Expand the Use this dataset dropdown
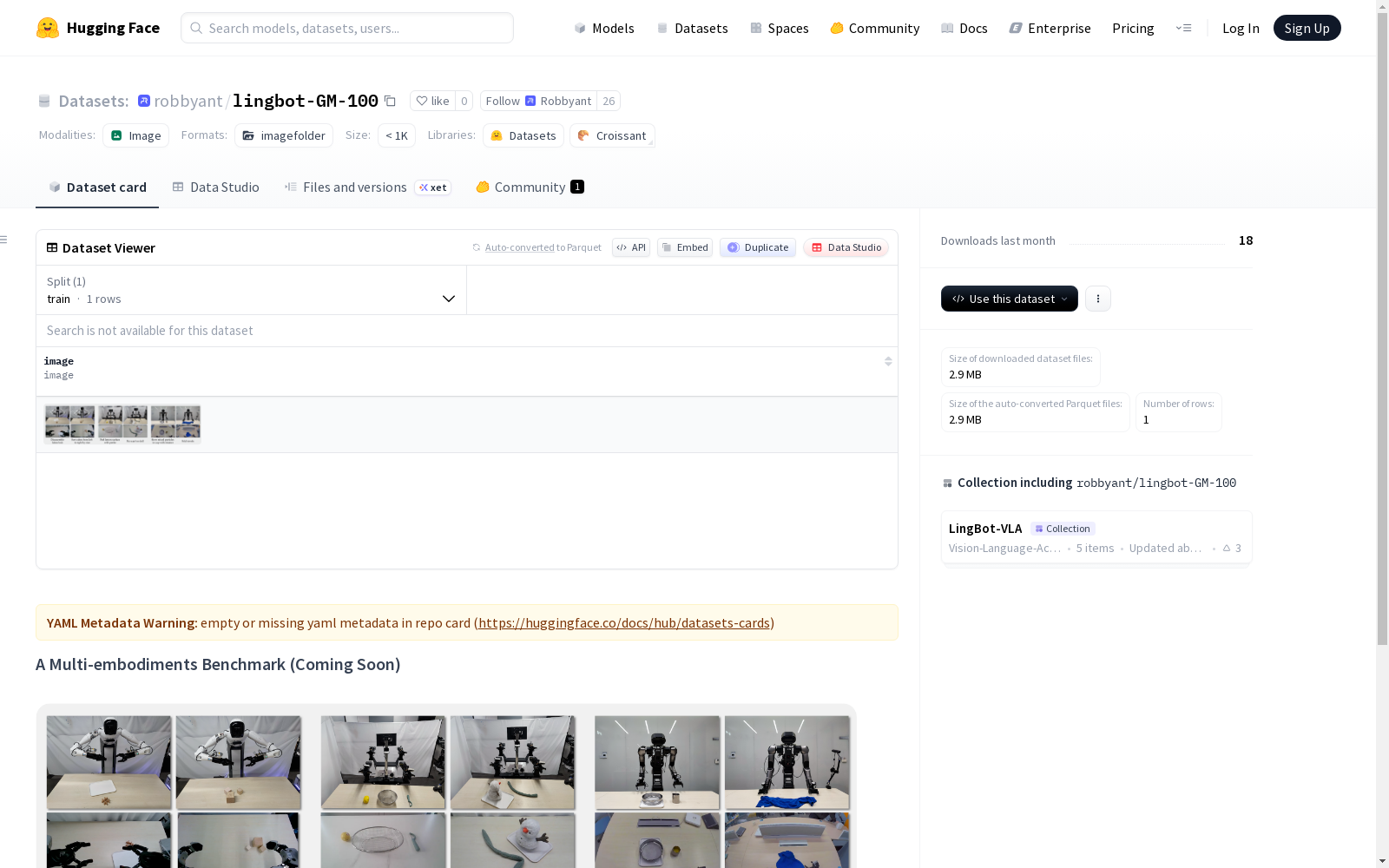 [x=1010, y=299]
